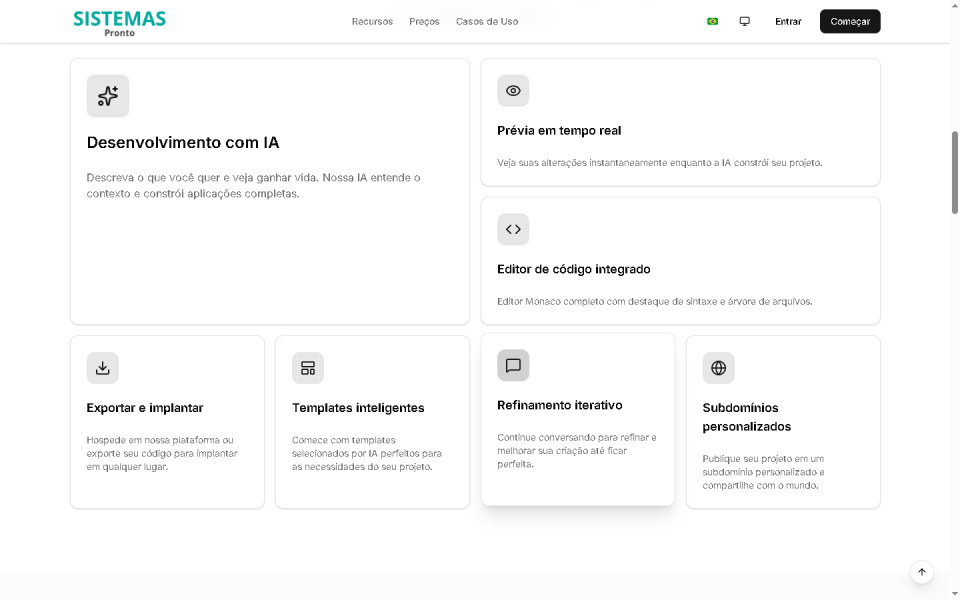This screenshot has width=960, height=600.
Task: Click the Desenvolvimento com IA heading
Action: point(182,143)
